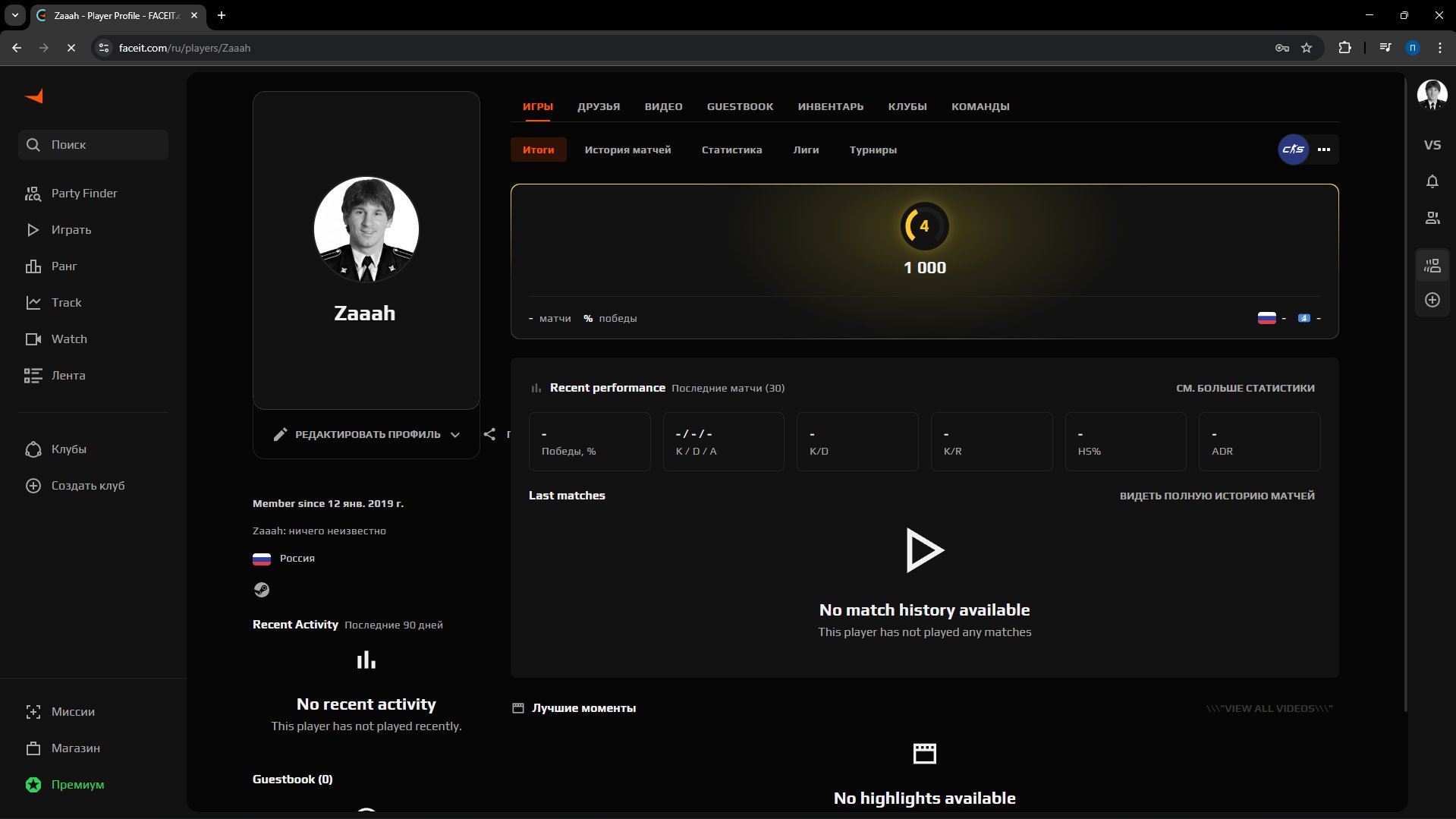Switch to the Друзья tab
This screenshot has width=1456, height=819.
[x=598, y=106]
